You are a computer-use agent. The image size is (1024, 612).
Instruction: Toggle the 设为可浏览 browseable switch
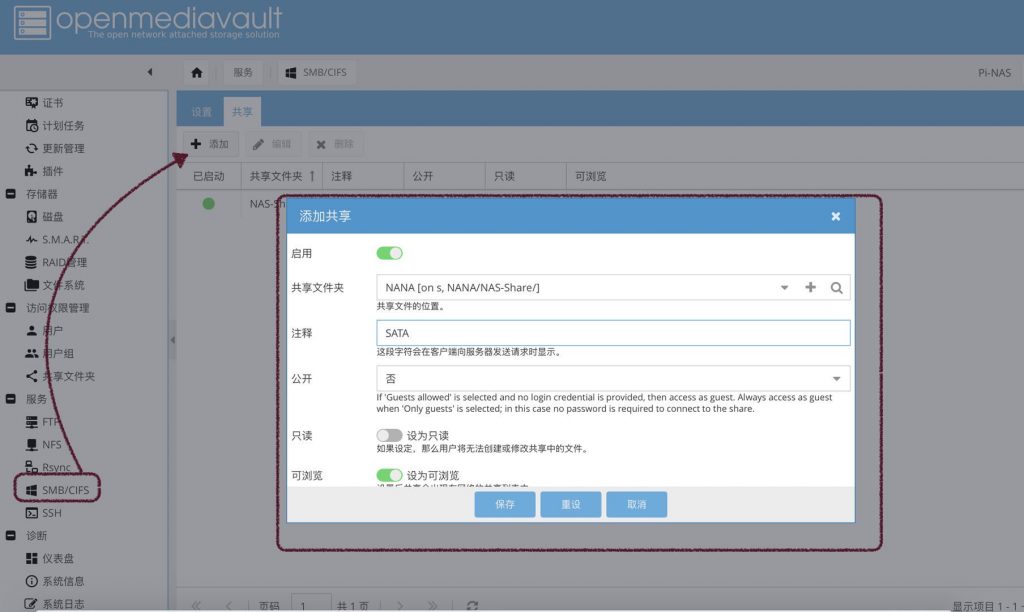(389, 475)
